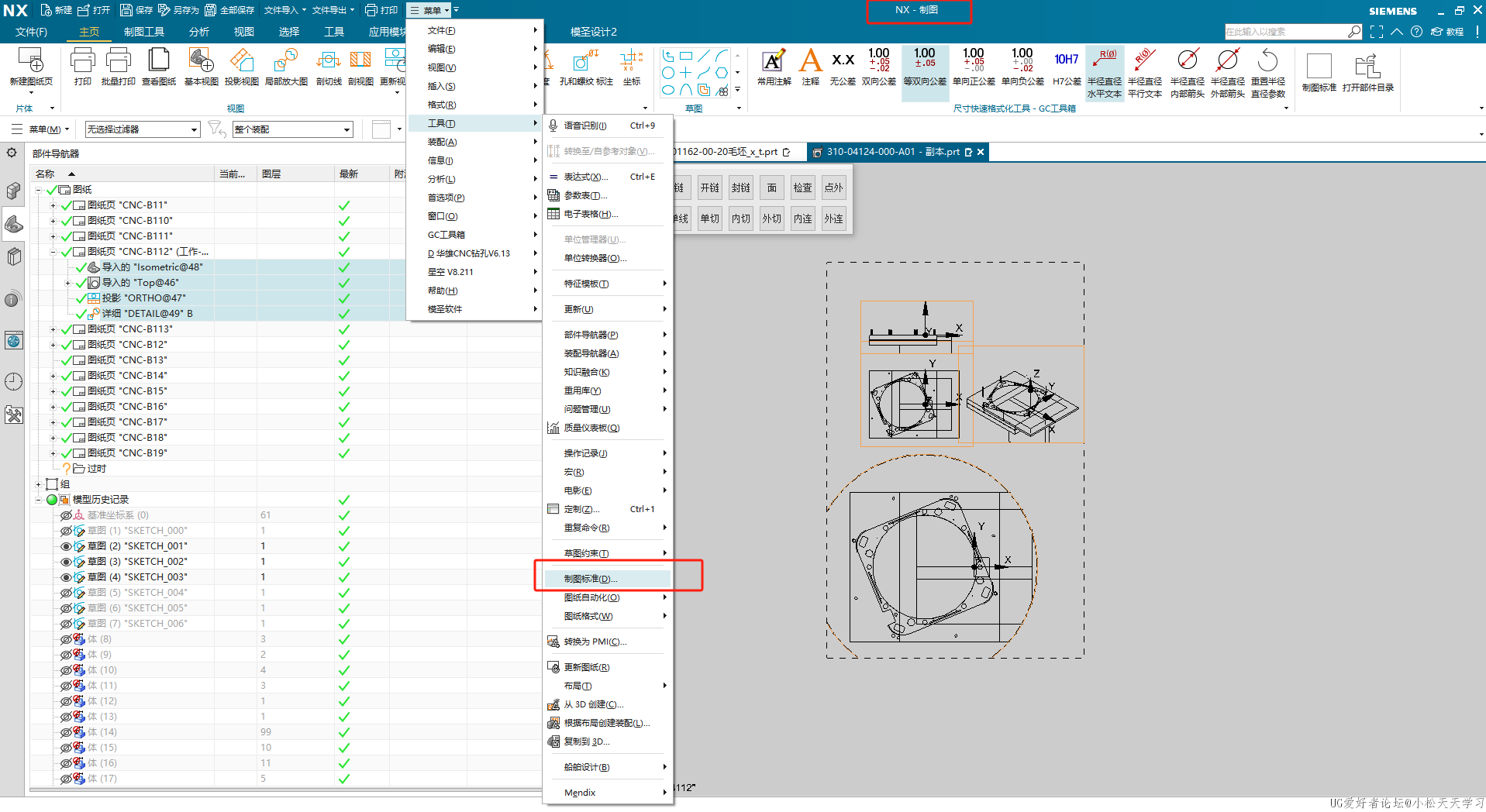Viewport: 1486px width, 812px height.
Task: Switch to 制图工具 ribbon tab
Action: click(x=144, y=32)
